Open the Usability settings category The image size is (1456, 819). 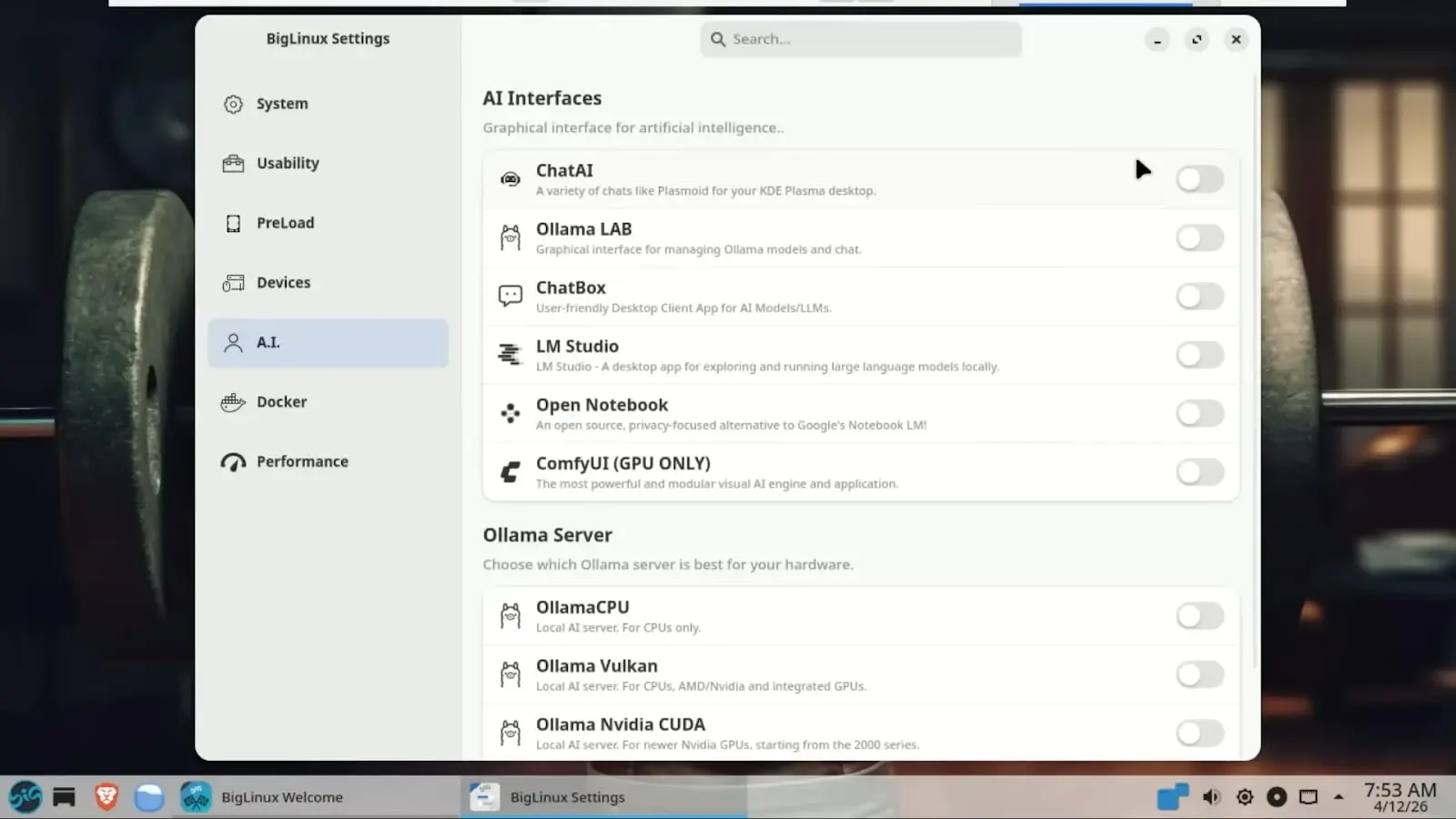(x=328, y=164)
